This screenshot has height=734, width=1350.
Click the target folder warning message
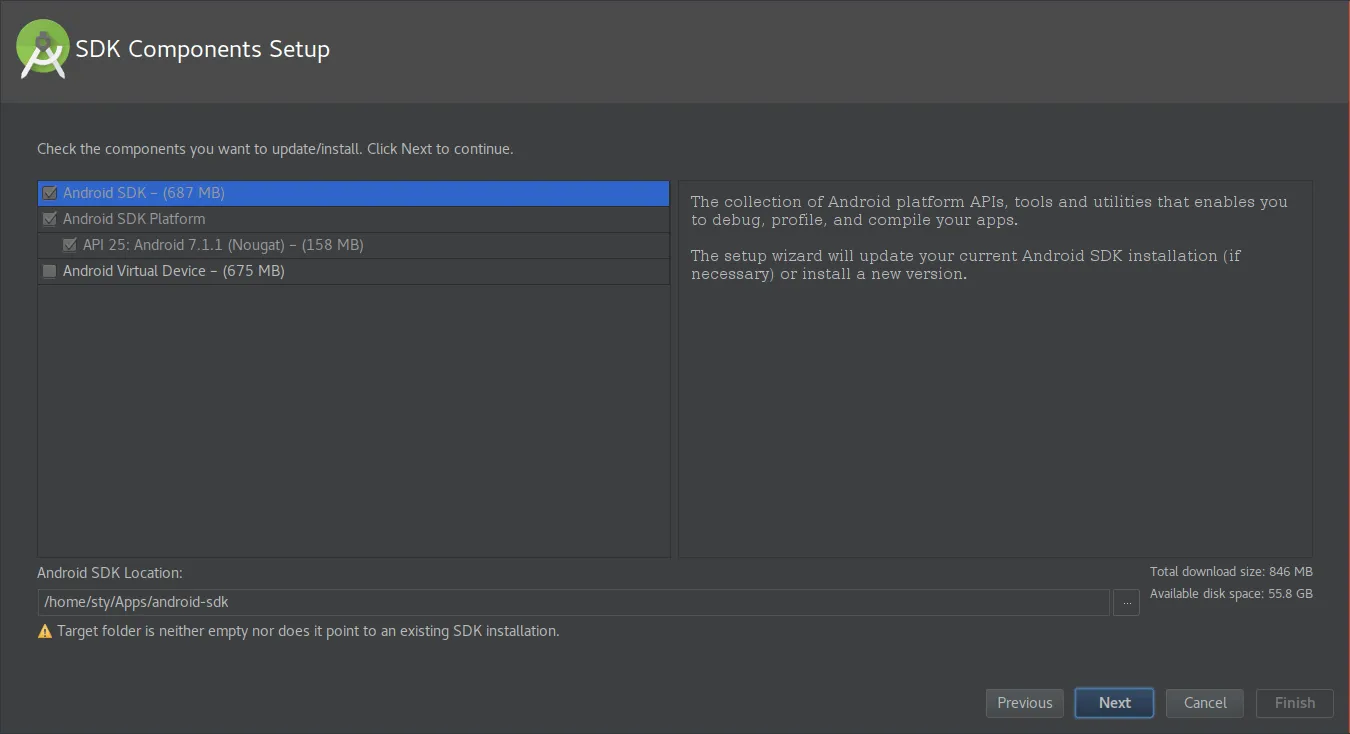point(308,631)
